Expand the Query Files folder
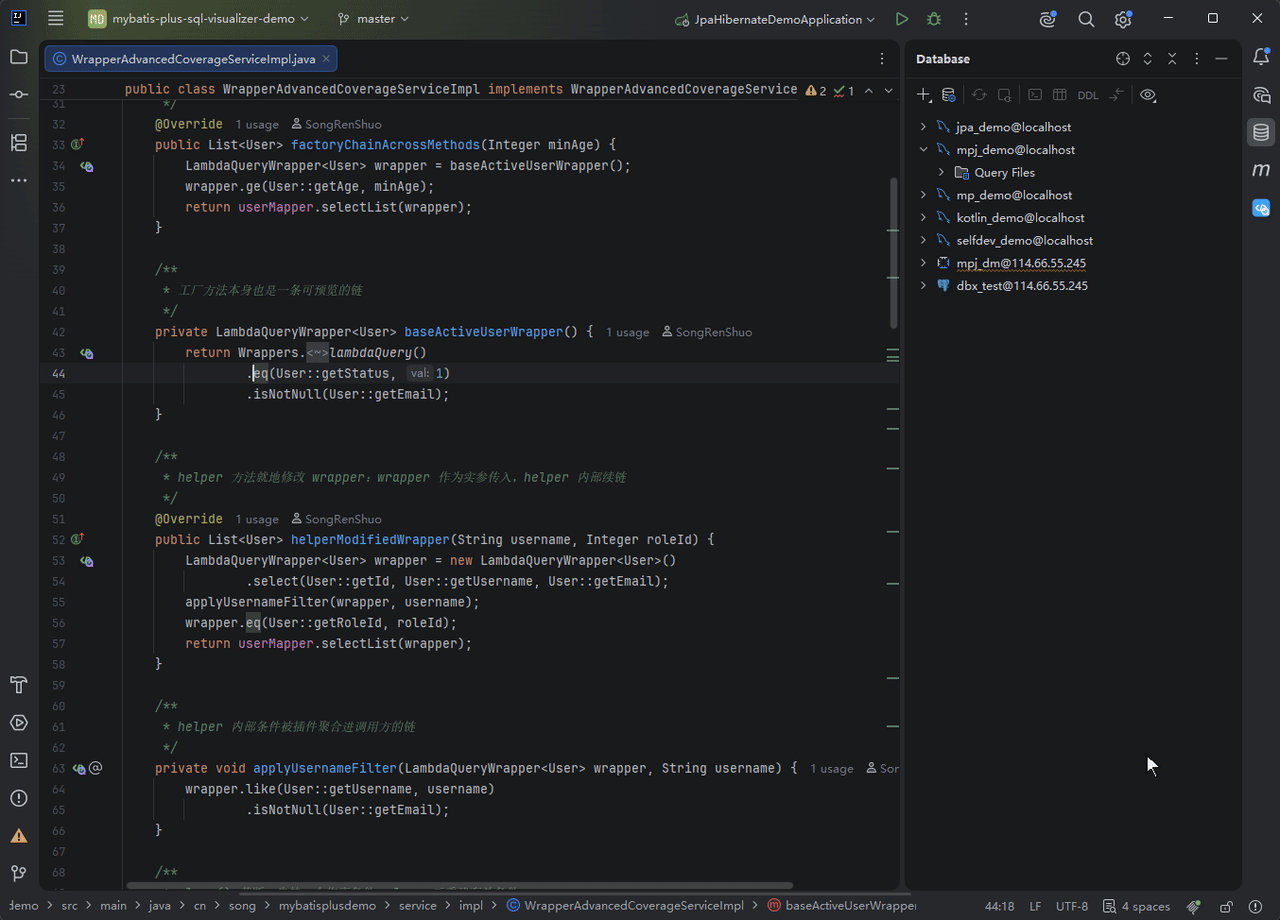This screenshot has height=920, width=1280. pyautogui.click(x=942, y=172)
